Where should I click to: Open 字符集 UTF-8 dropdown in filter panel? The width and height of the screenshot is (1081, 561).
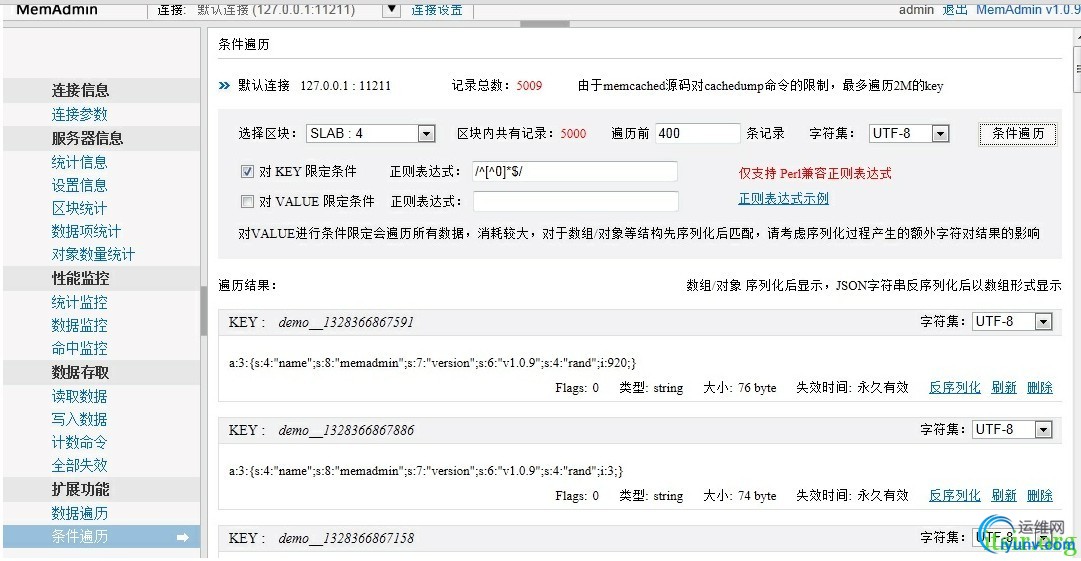tap(909, 133)
